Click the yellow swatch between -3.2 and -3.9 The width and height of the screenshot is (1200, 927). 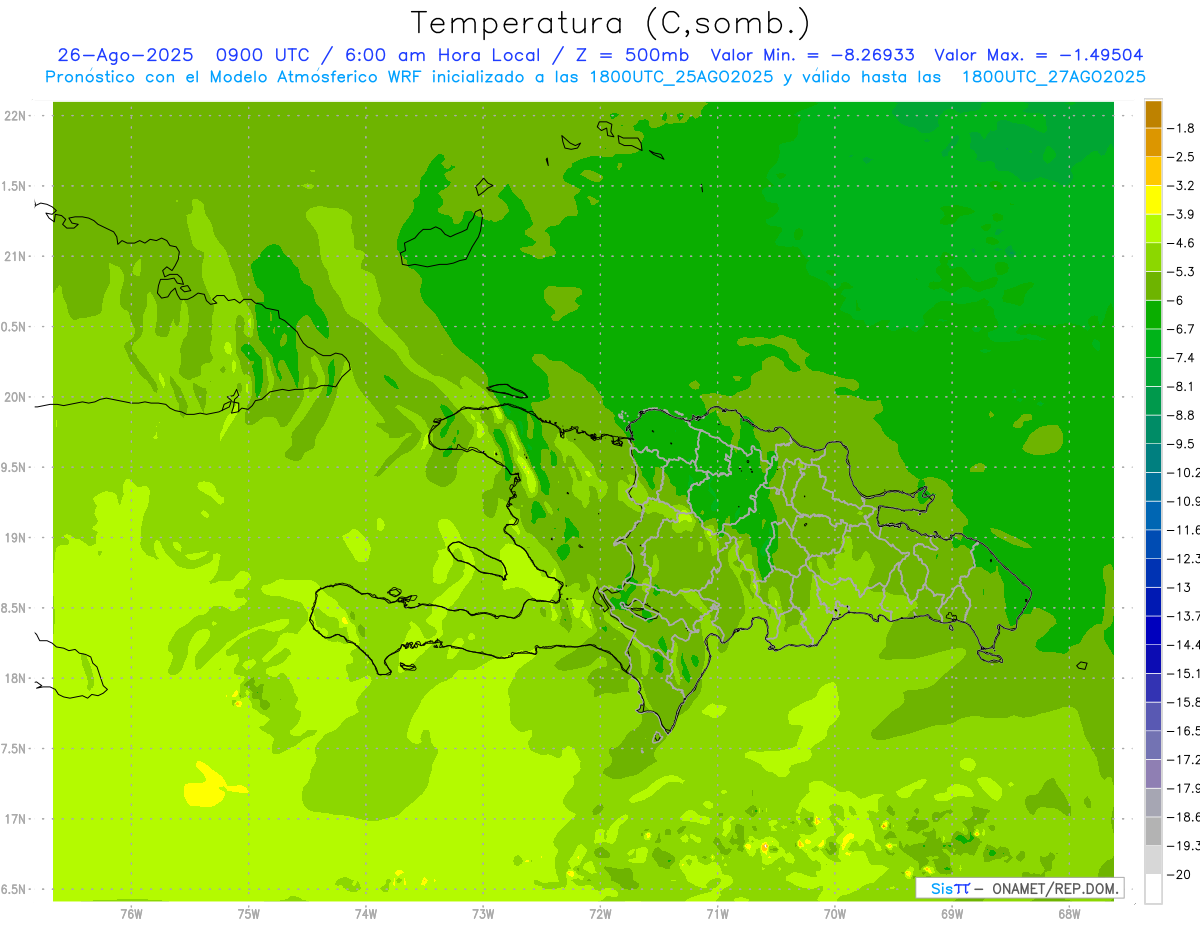pos(1153,200)
